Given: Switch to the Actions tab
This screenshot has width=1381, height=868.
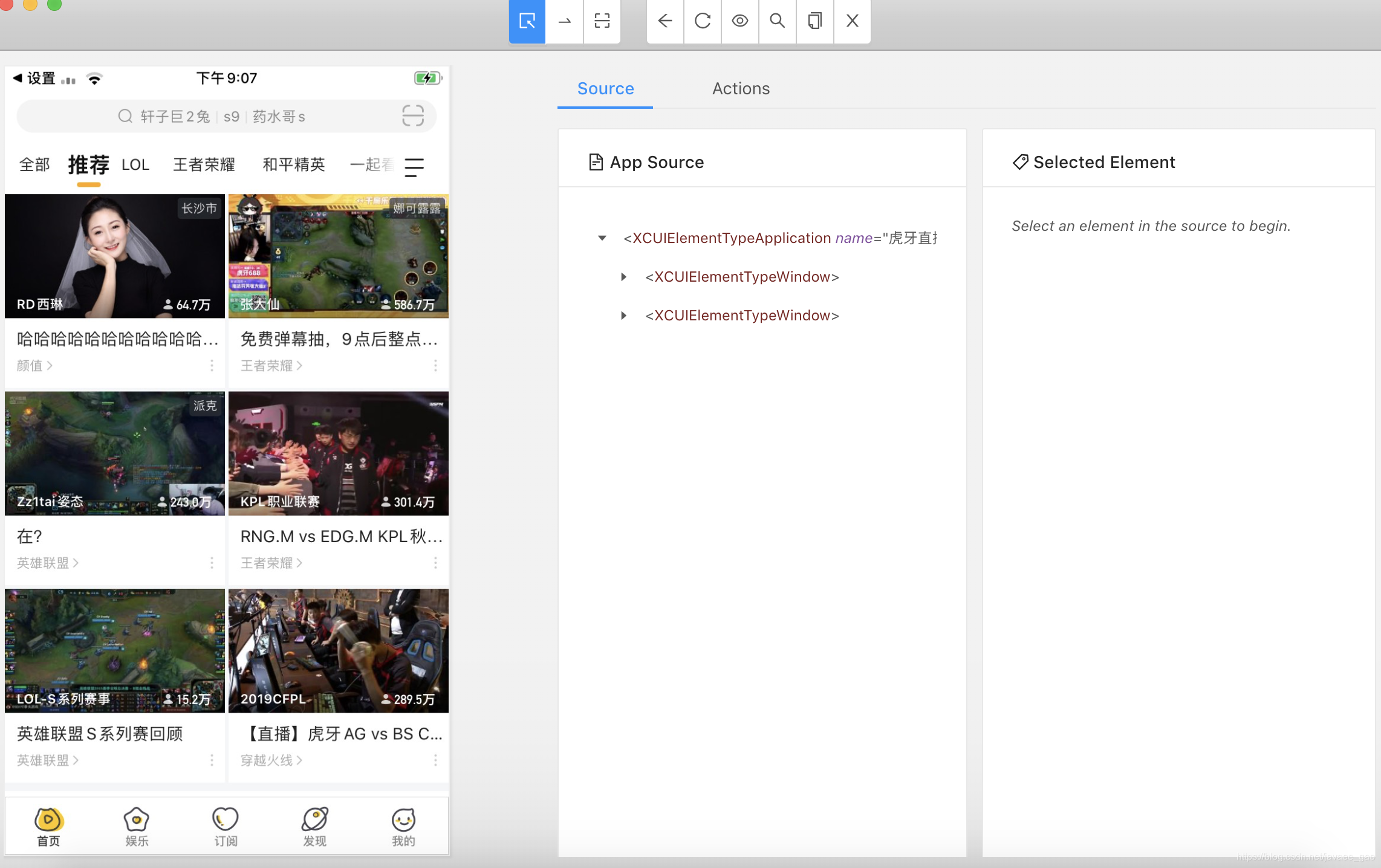Looking at the screenshot, I should click(741, 89).
